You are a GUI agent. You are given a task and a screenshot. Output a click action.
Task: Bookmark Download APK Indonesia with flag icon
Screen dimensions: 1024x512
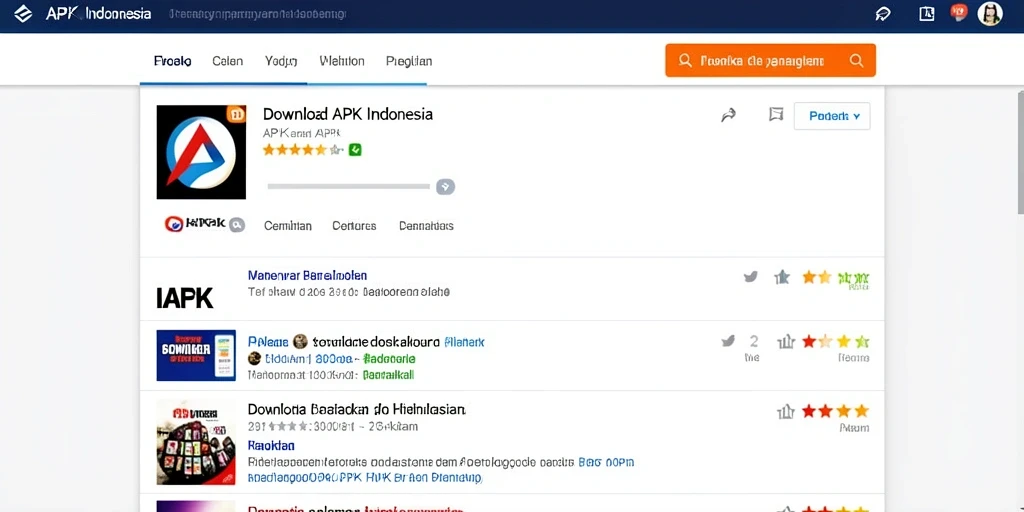tap(776, 116)
